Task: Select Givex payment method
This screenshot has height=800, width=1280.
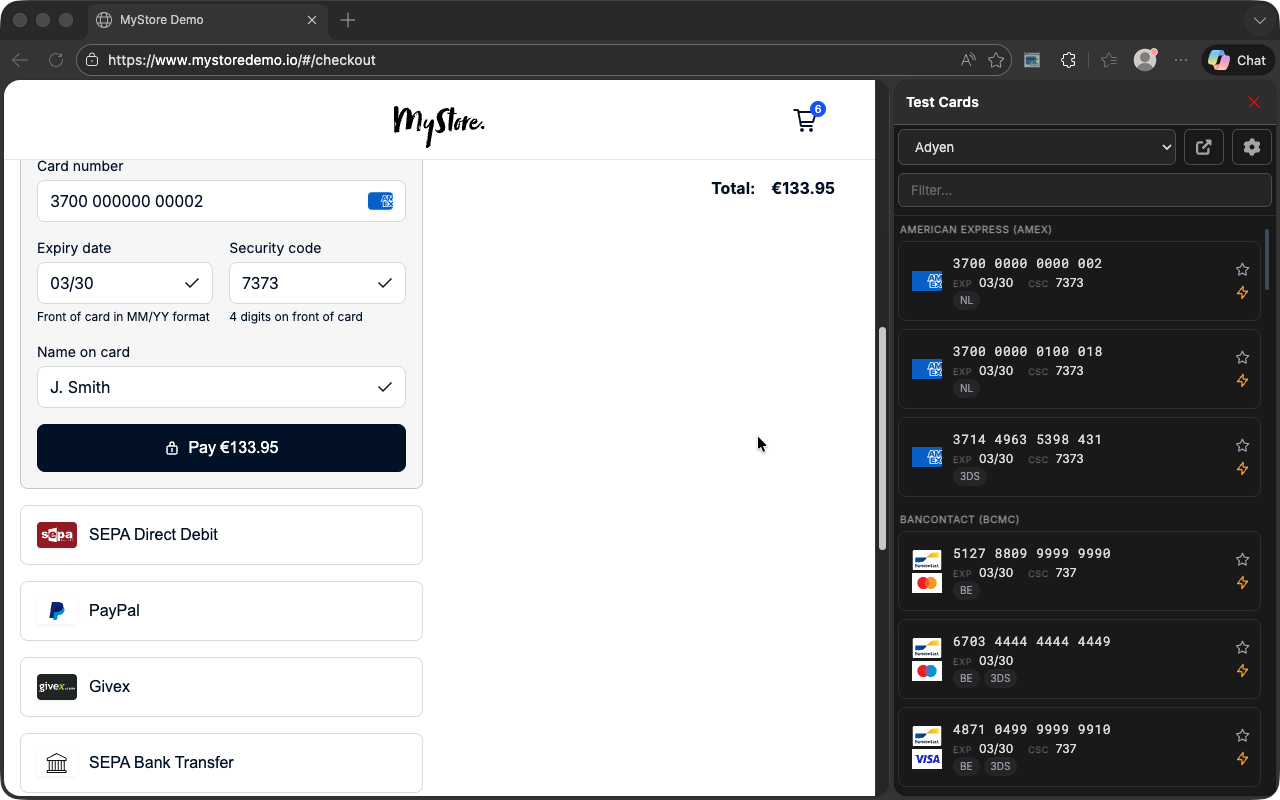Action: (221, 687)
